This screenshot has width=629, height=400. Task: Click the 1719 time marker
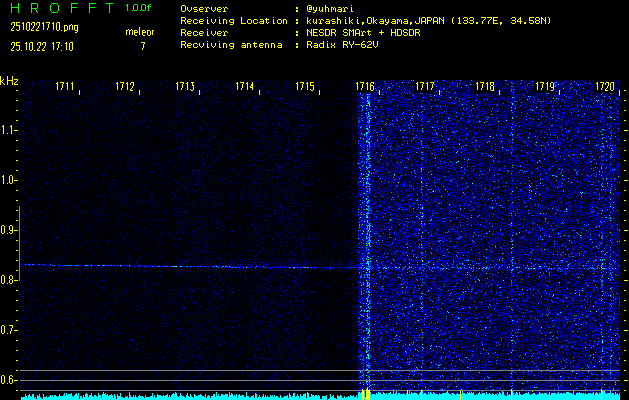tap(545, 86)
